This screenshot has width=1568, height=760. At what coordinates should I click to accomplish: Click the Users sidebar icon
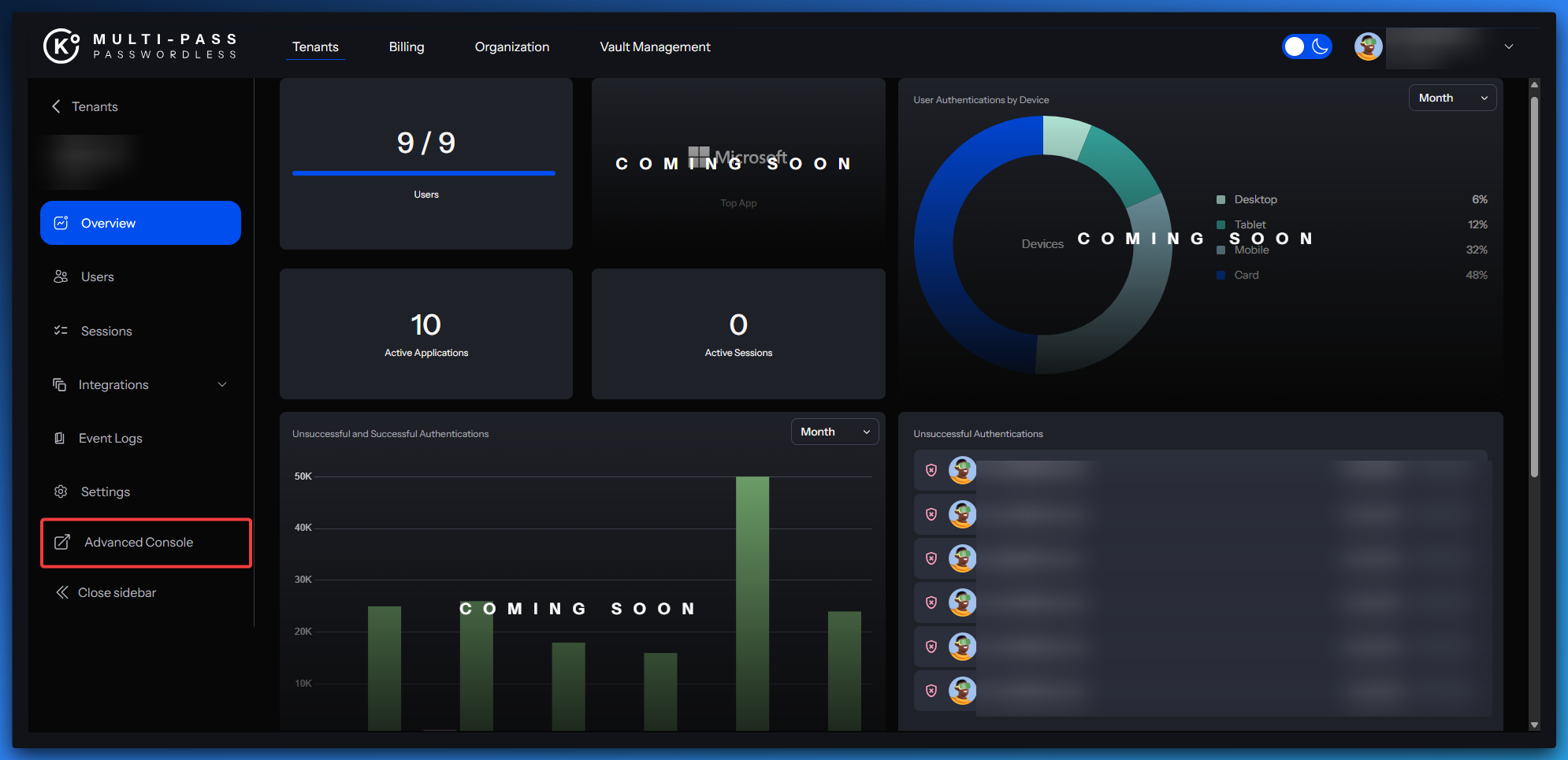61,276
